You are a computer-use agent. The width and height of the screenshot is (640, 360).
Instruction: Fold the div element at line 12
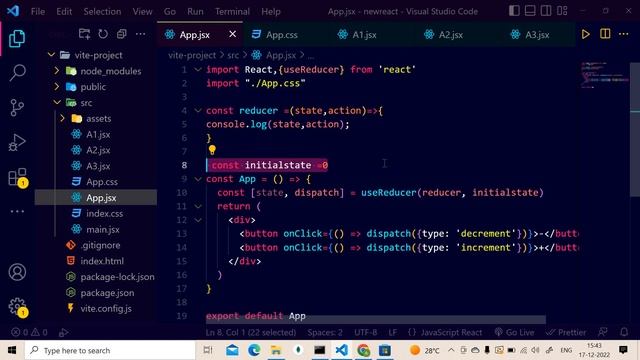coord(198,220)
